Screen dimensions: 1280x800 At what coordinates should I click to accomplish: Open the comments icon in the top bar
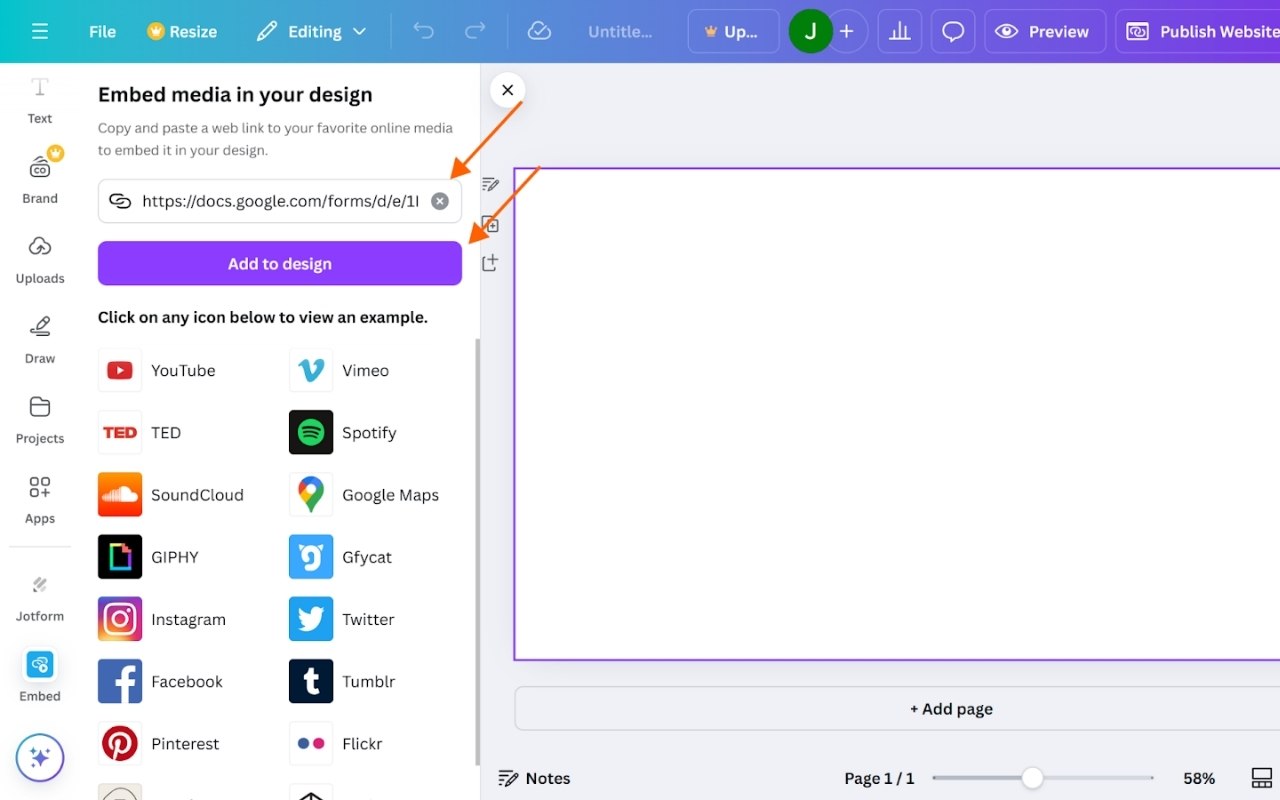point(952,31)
